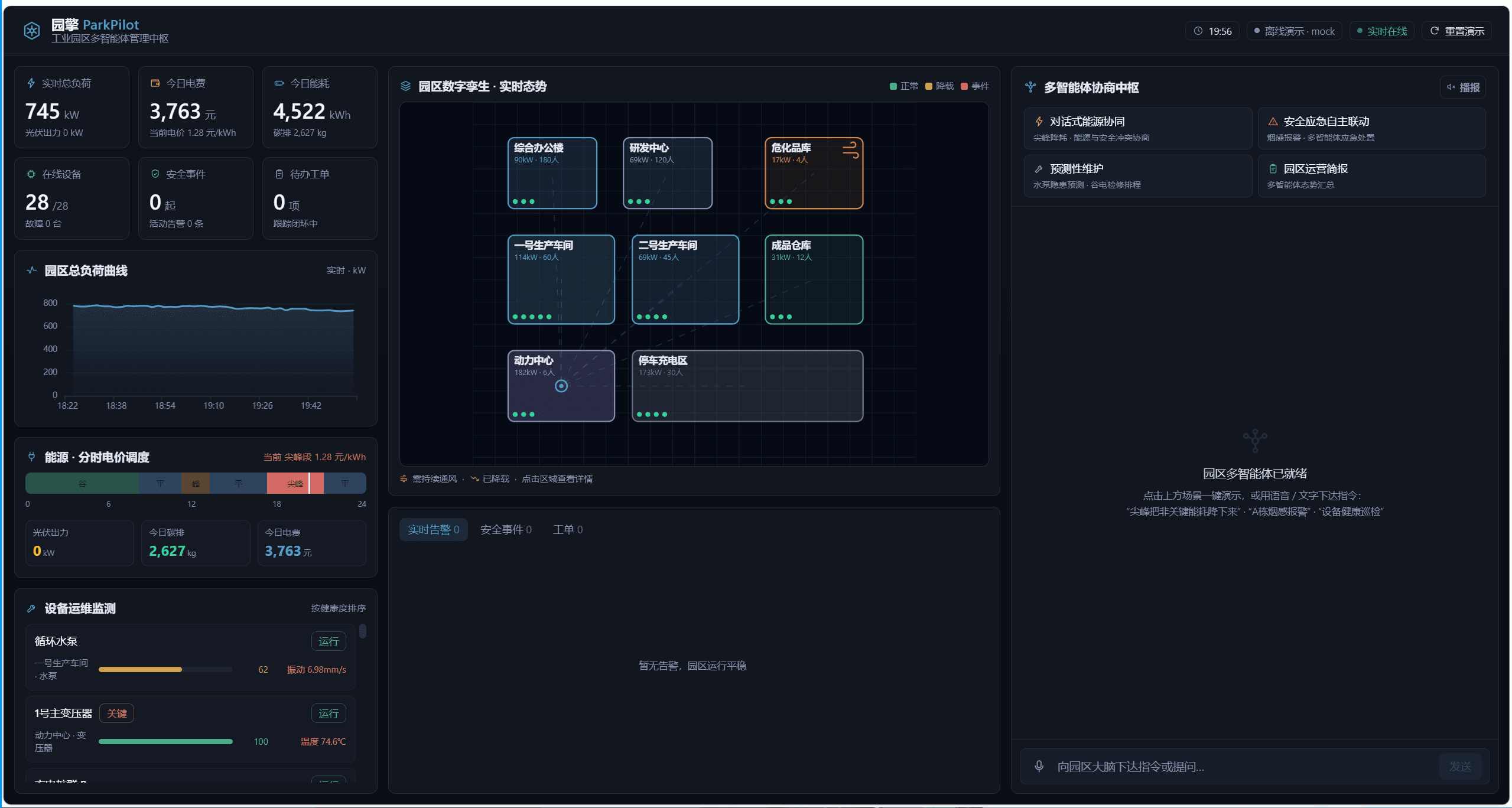Click the lightning icon in 对话式能源协同
Image resolution: width=1512 pixels, height=808 pixels.
1039,122
